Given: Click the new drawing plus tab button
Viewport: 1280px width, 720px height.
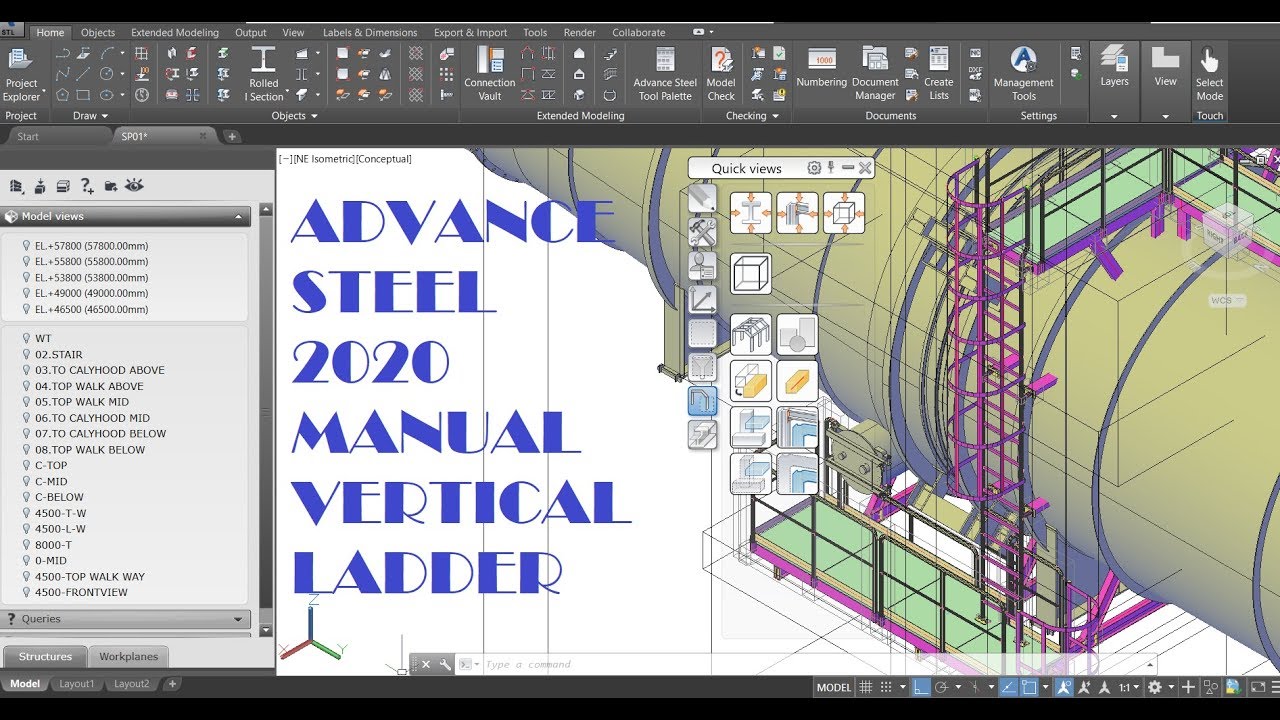Looking at the screenshot, I should pos(232,136).
